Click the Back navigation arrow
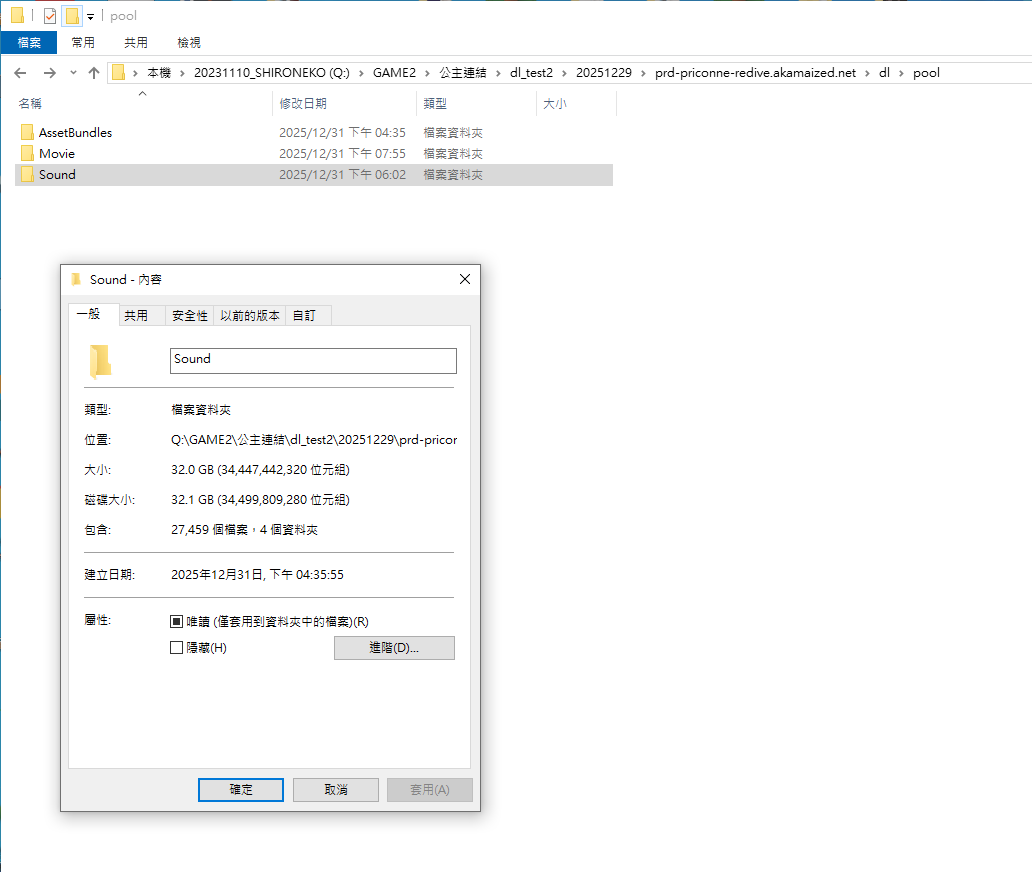 click(20, 73)
